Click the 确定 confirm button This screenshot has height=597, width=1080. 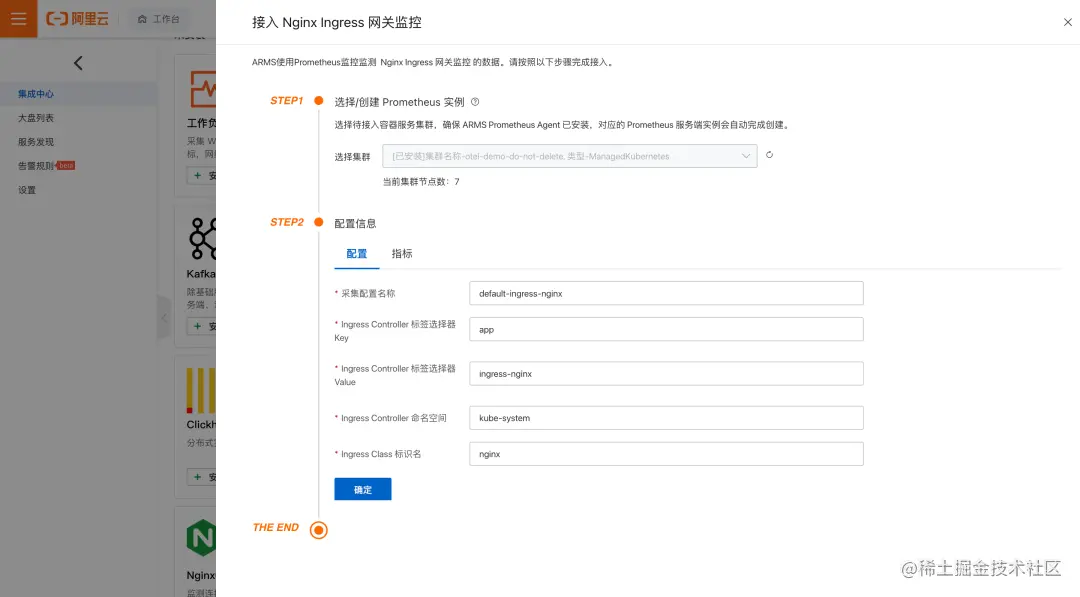coord(363,490)
